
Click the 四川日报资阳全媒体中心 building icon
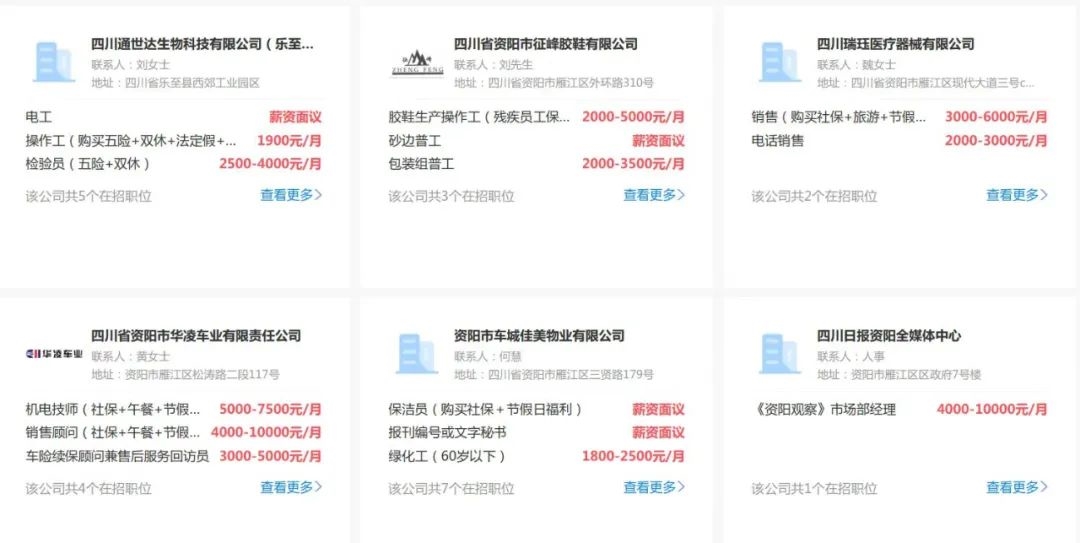click(780, 354)
